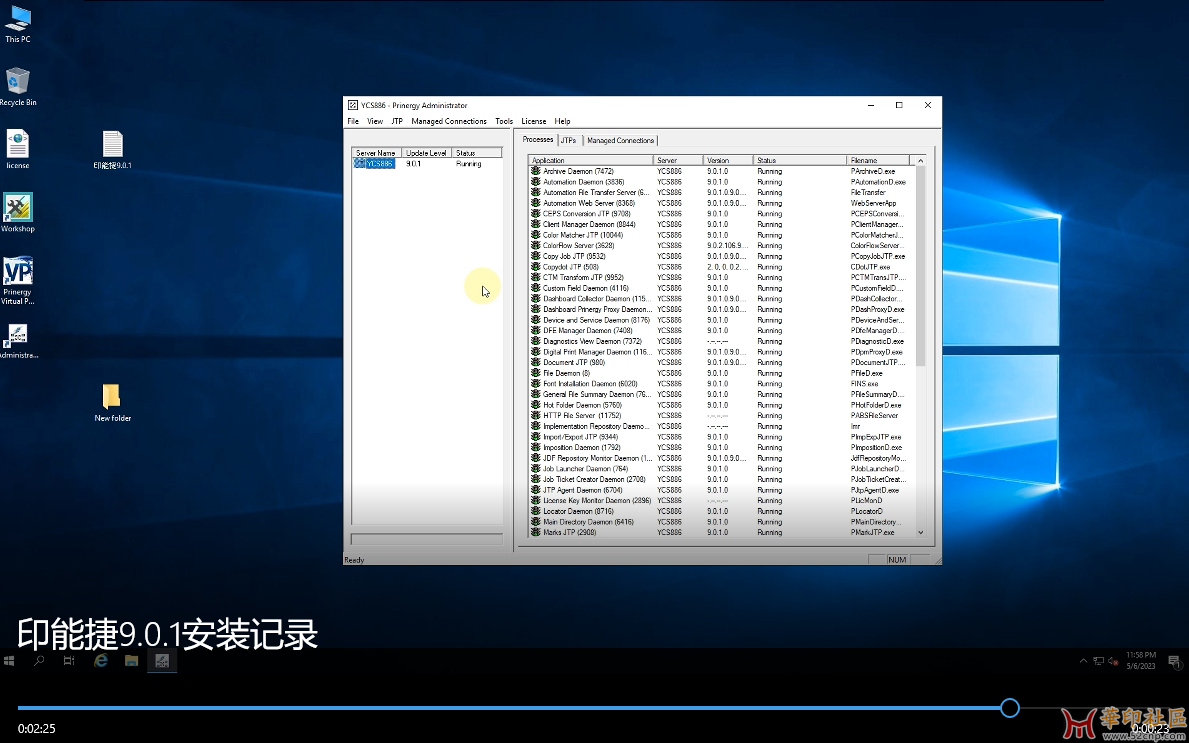Open File Explorer from the taskbar
This screenshot has width=1189, height=743.
[131, 660]
